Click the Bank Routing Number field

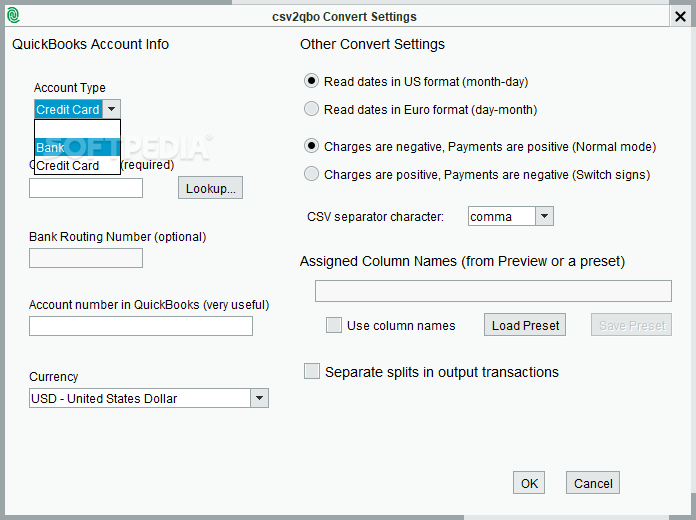tap(86, 258)
